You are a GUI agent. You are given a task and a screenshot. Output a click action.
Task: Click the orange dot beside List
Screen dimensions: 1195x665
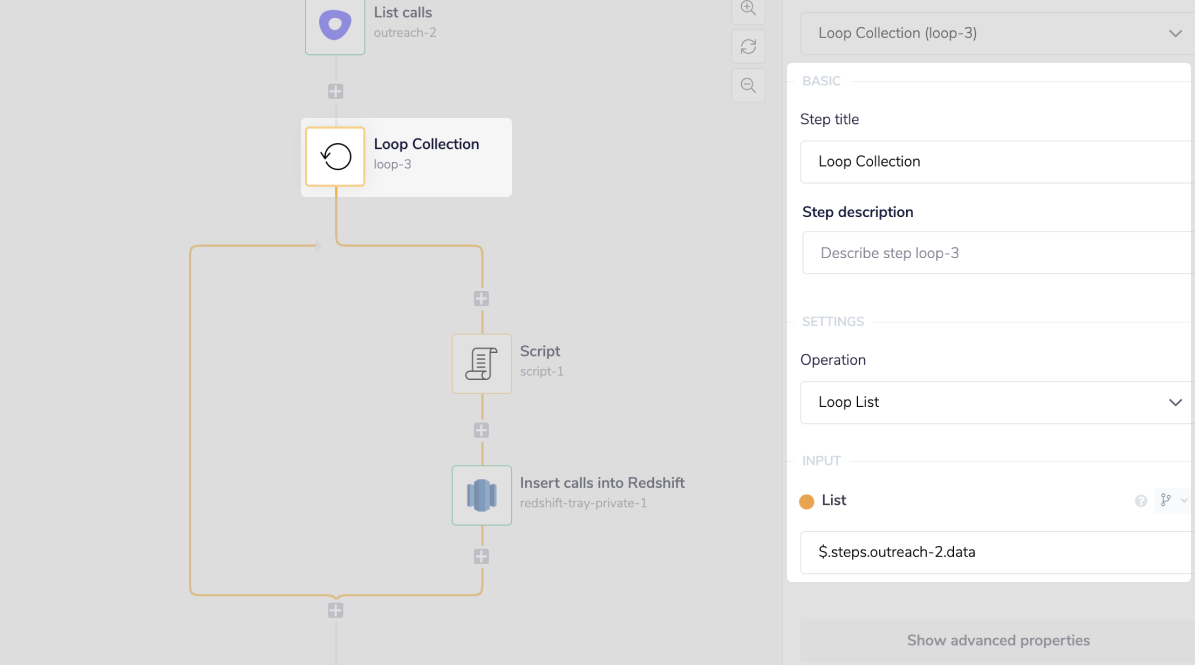pos(807,502)
